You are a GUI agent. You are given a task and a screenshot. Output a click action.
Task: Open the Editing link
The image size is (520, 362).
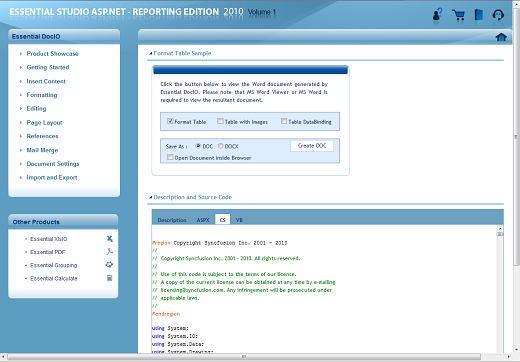(x=36, y=109)
